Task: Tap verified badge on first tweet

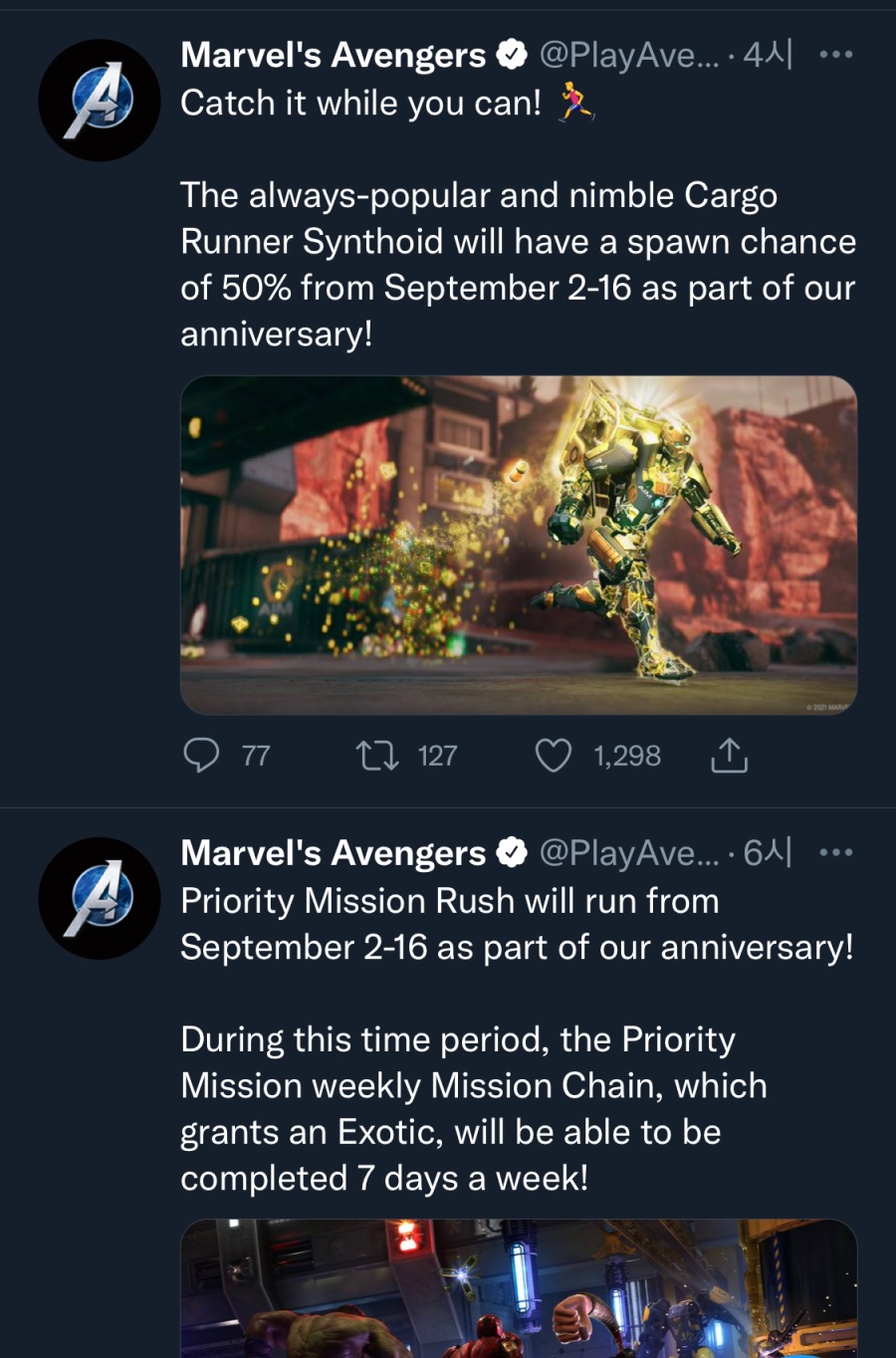Action: tap(512, 55)
